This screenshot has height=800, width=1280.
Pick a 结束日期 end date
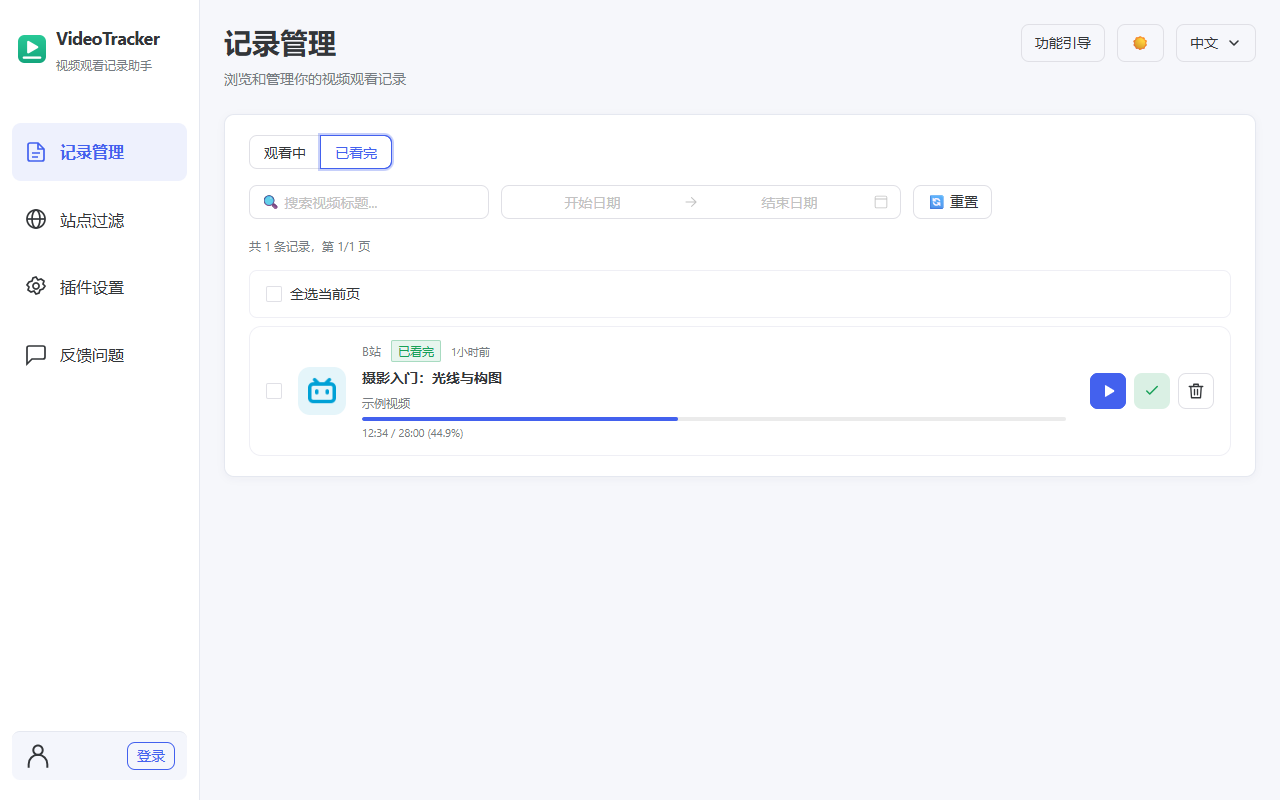(x=789, y=202)
